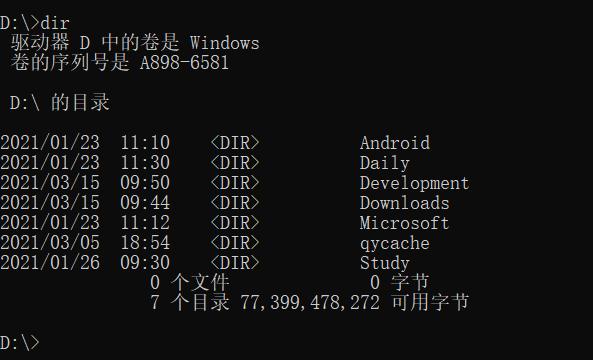Click the "D:\ 的目录" heading line
This screenshot has width=593, height=360.
[60, 103]
